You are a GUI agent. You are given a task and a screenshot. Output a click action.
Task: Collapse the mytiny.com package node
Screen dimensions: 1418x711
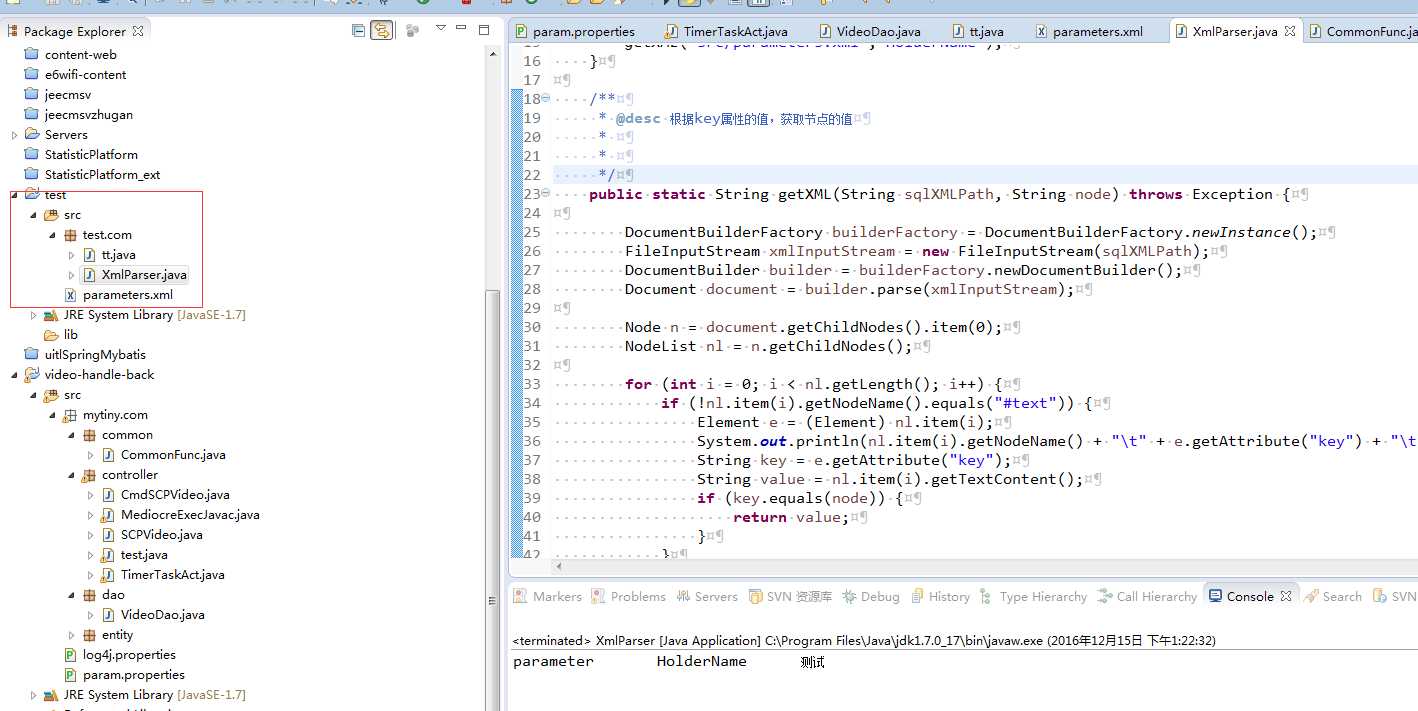52,415
